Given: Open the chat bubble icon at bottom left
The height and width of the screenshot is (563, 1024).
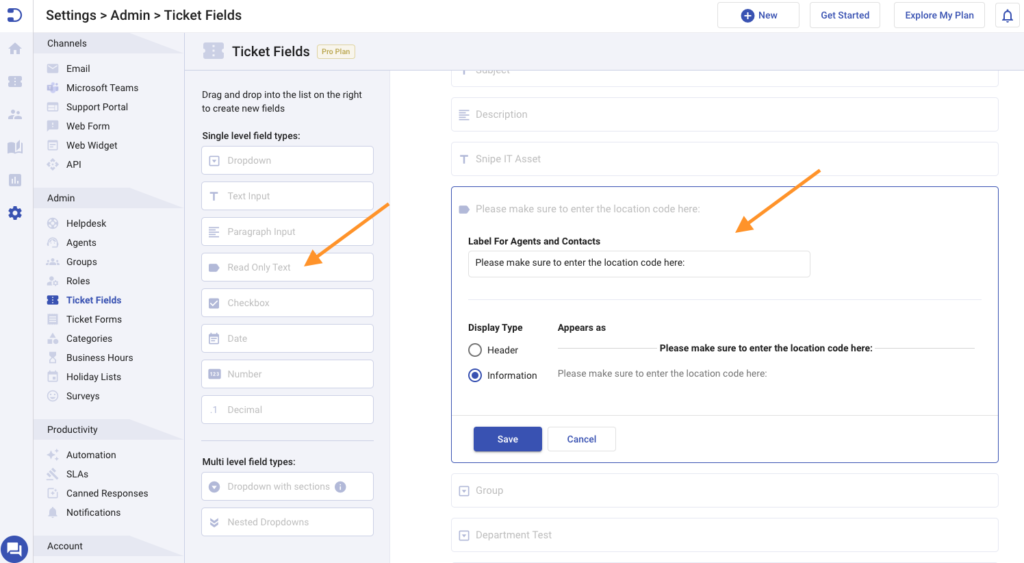Looking at the screenshot, I should pyautogui.click(x=14, y=549).
